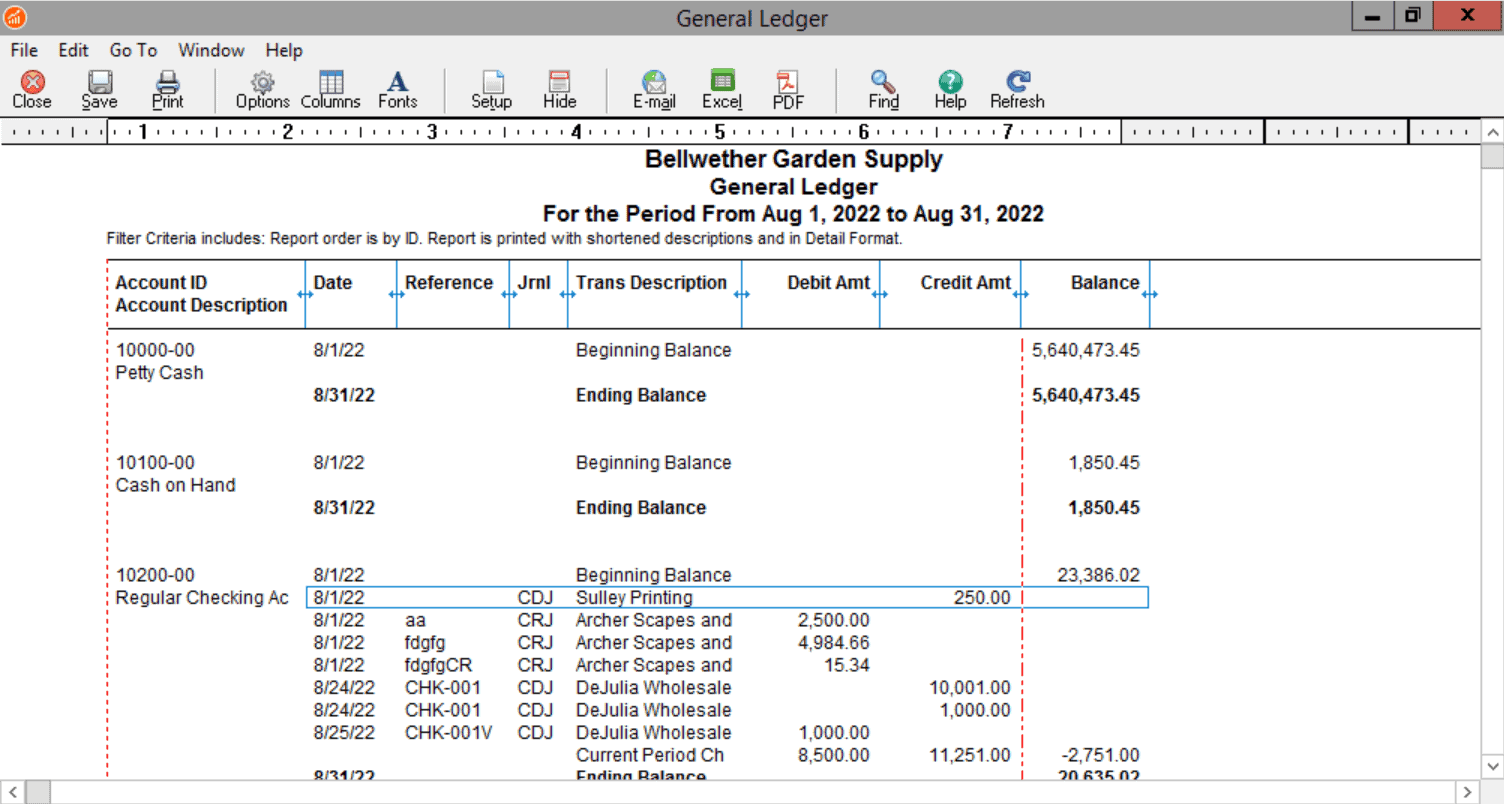Click the Bellwether Garden Supply title
The image size is (1504, 804).
tap(794, 159)
